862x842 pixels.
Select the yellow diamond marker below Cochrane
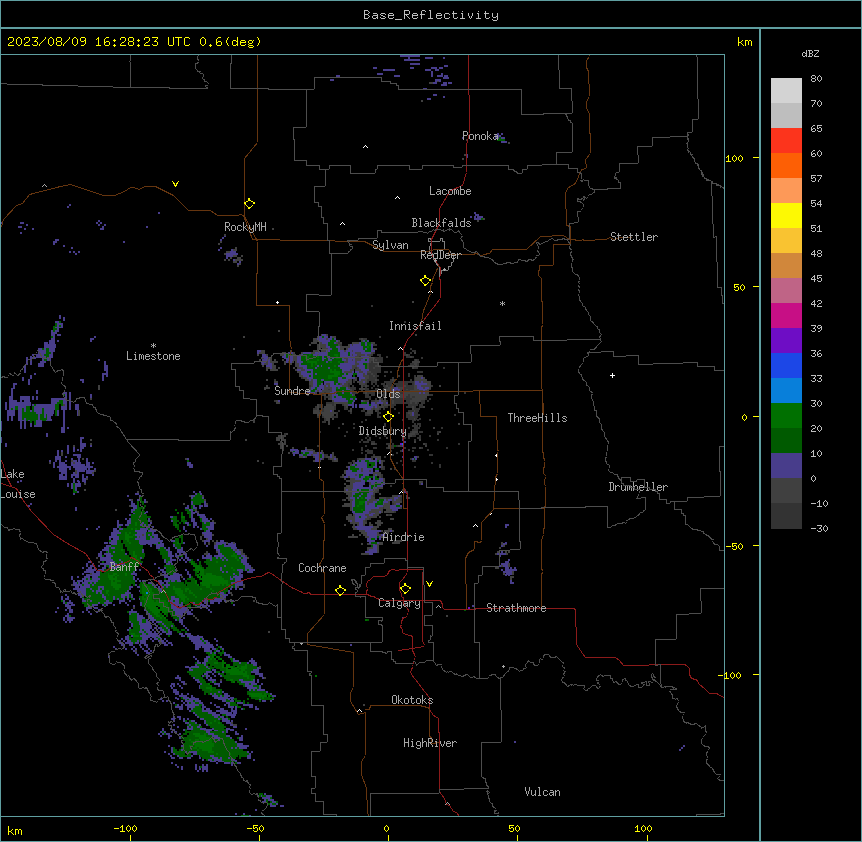pos(340,590)
